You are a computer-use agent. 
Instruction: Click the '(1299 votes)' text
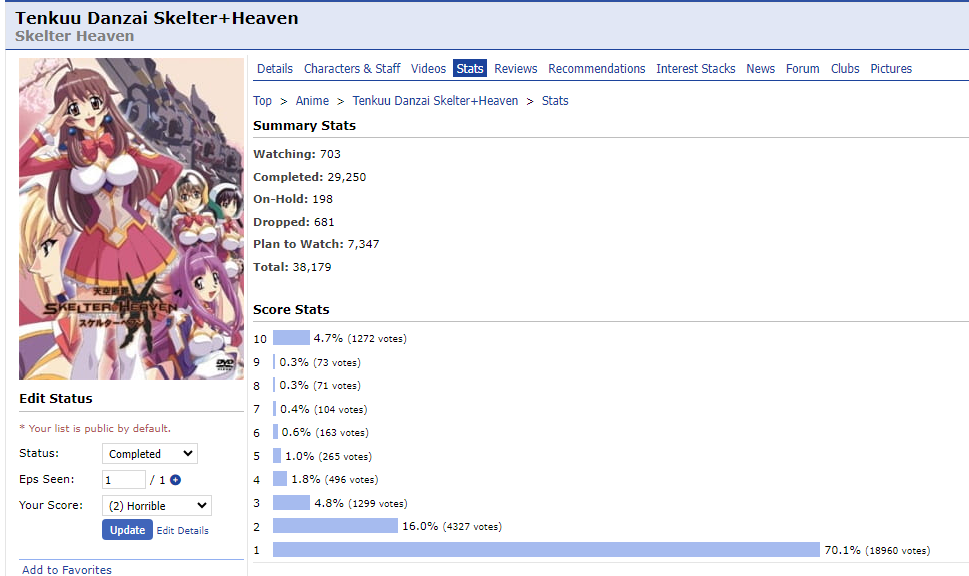378,504
